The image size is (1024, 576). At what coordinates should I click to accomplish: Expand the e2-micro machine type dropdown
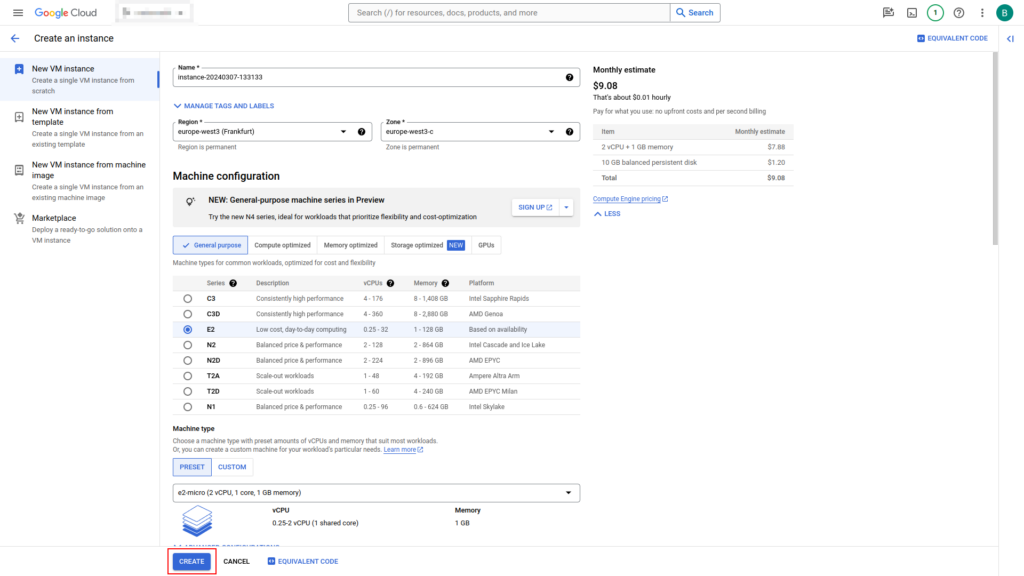click(x=376, y=492)
